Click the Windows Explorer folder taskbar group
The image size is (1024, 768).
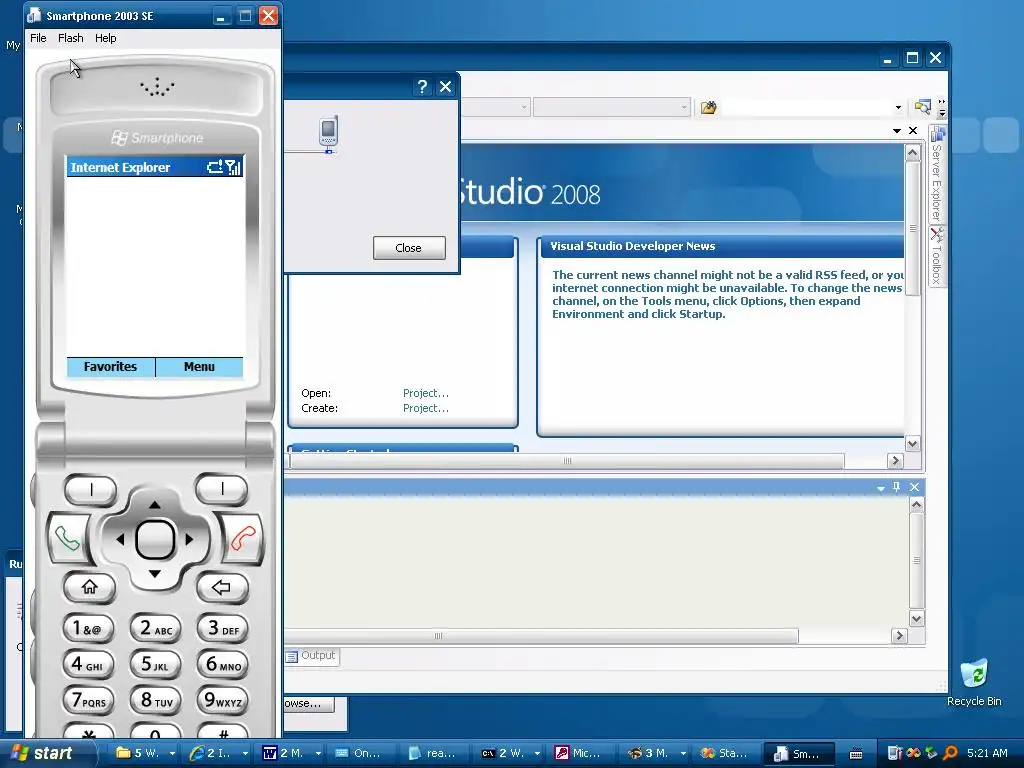pyautogui.click(x=145, y=753)
